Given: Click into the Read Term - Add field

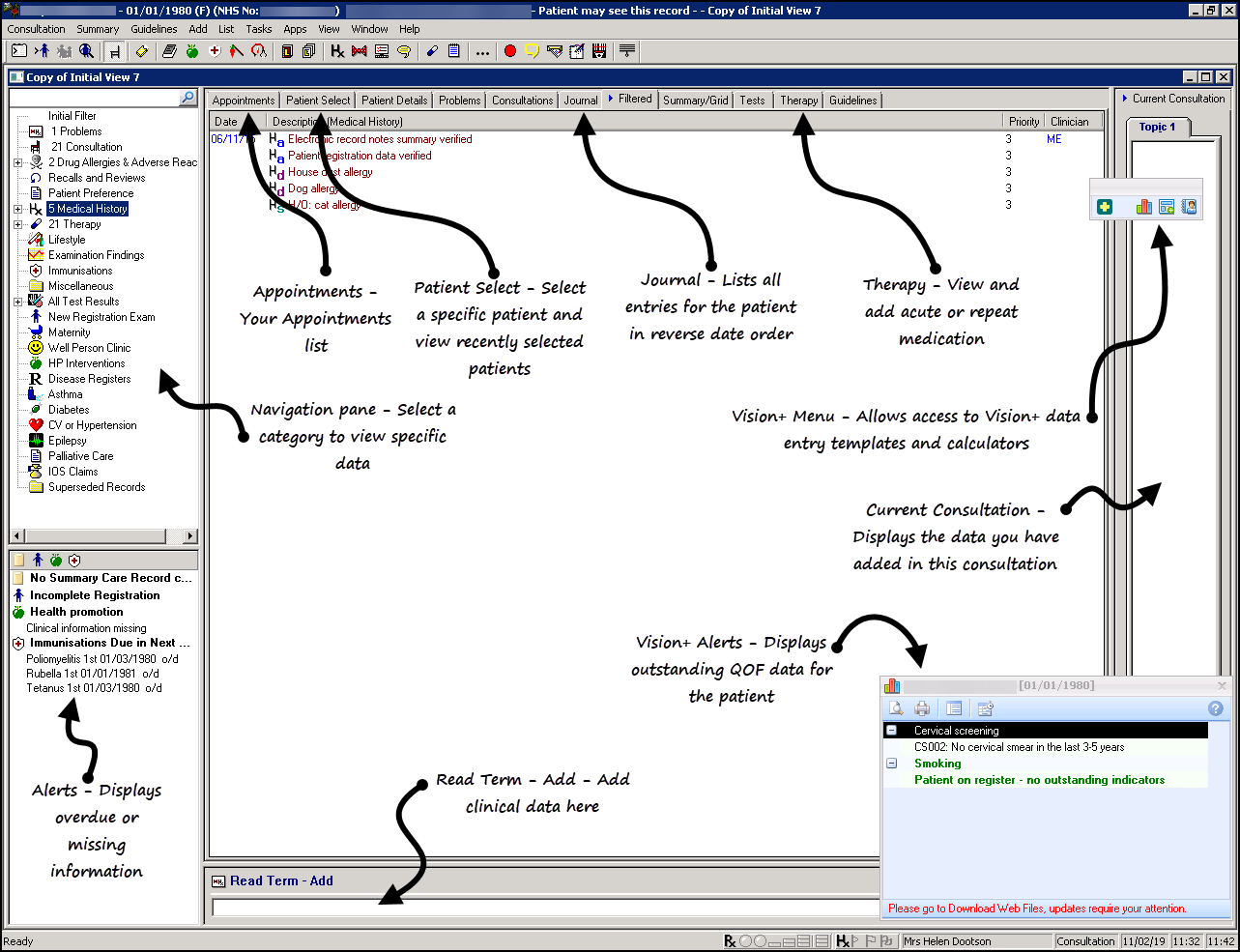Looking at the screenshot, I should coord(541,908).
